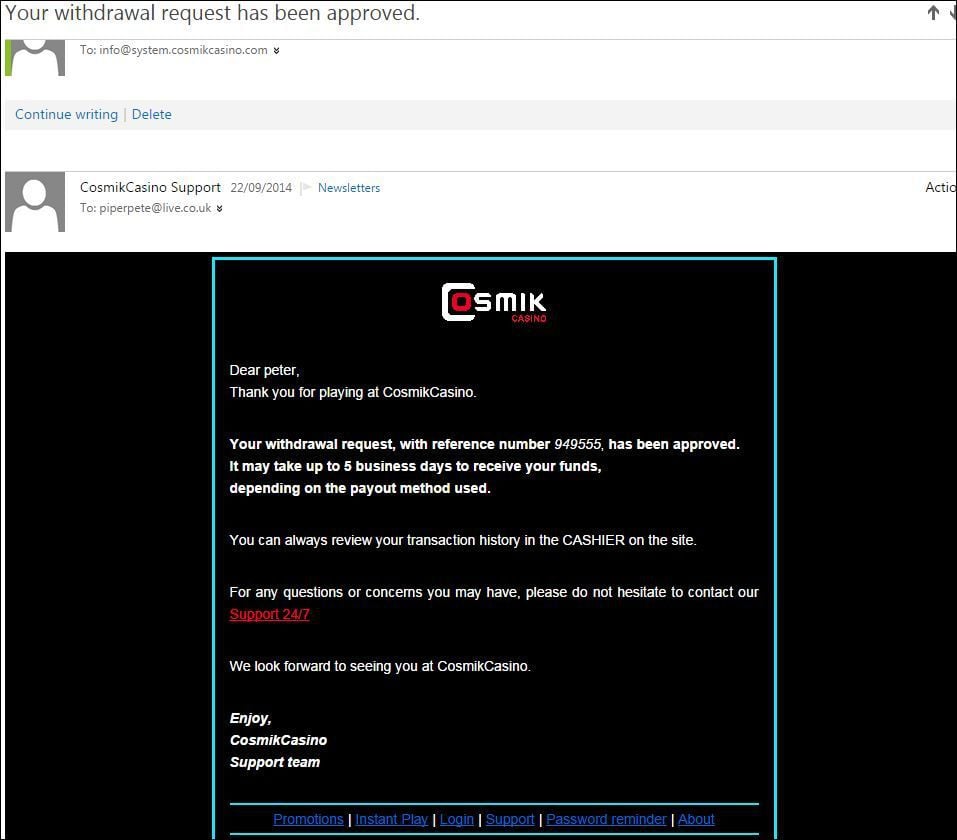This screenshot has width=957, height=840.
Task: Click the draft sender avatar picture
Action: [x=35, y=57]
